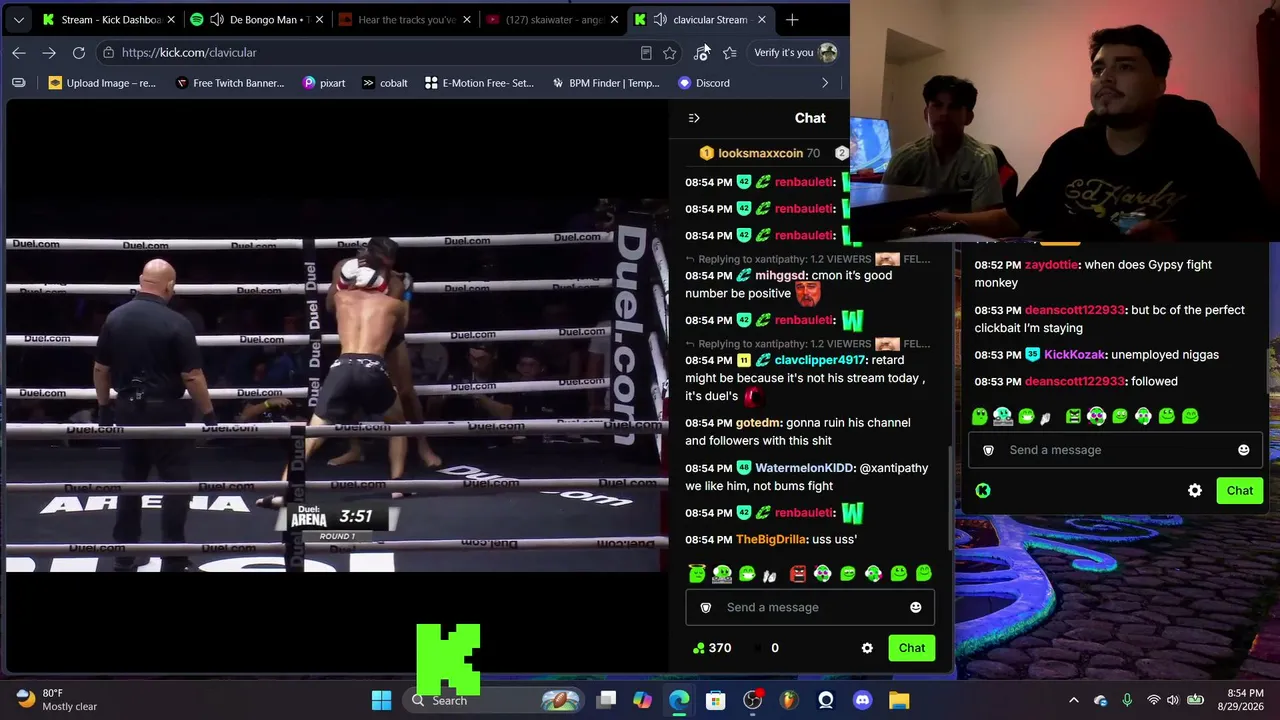1280x720 pixels.
Task: Bookmark this page with the star icon
Action: [x=670, y=52]
